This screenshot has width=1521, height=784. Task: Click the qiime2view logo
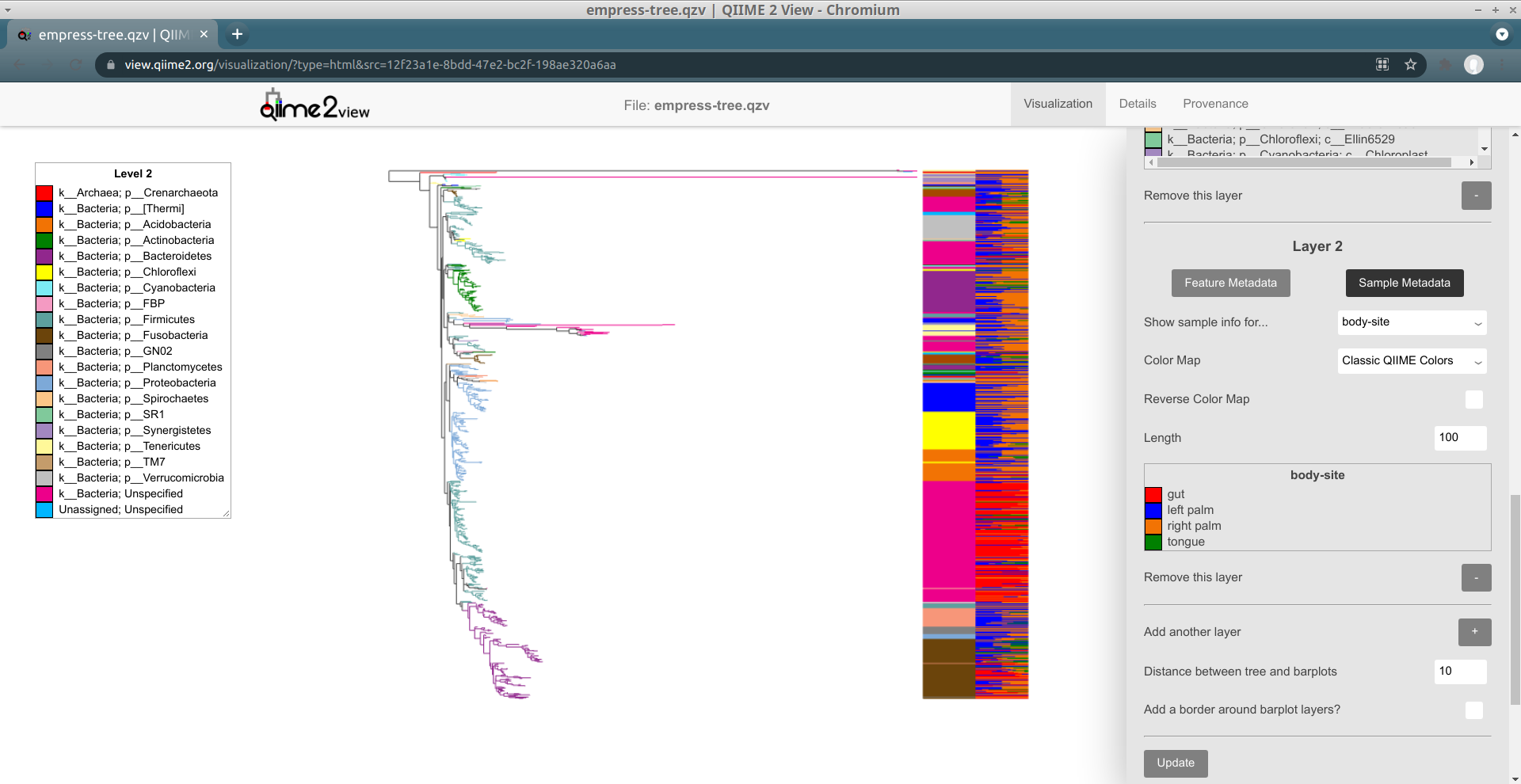pos(314,105)
